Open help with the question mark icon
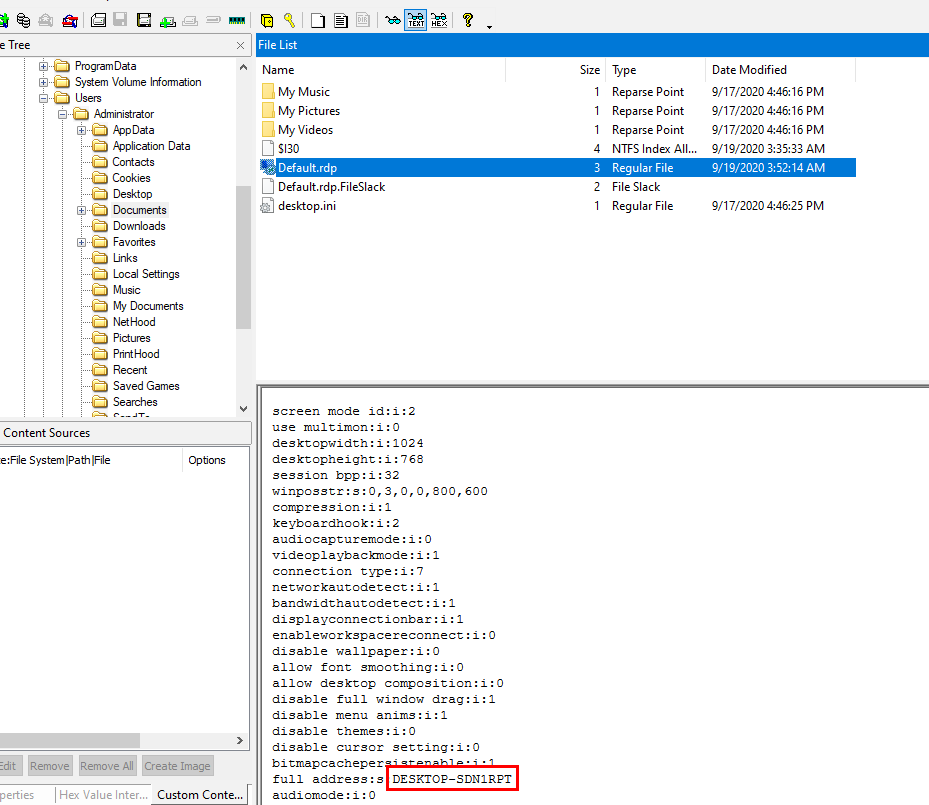The width and height of the screenshot is (929, 805). (x=468, y=20)
